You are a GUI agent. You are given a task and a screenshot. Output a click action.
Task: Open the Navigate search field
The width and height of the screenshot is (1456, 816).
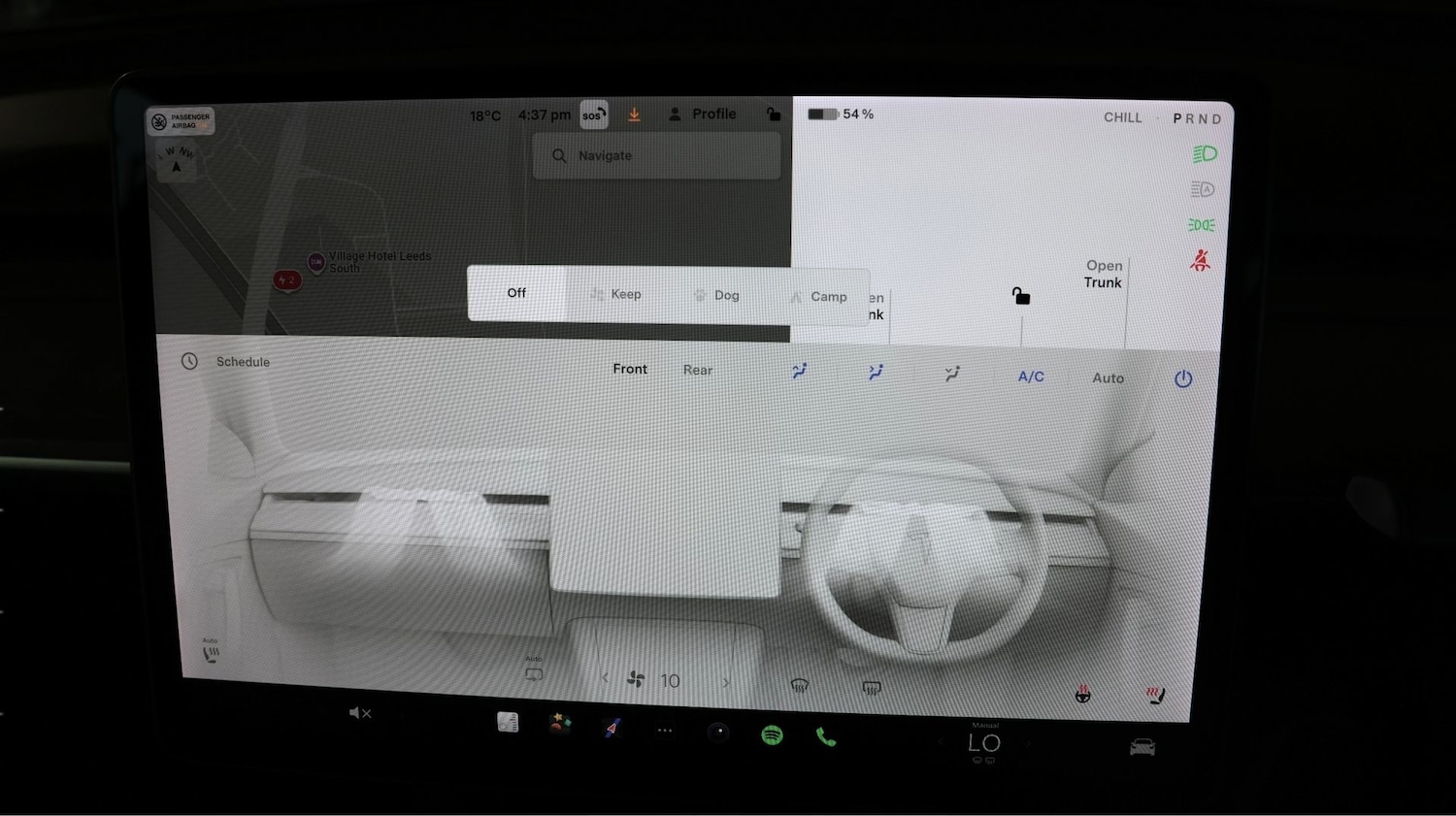point(655,155)
